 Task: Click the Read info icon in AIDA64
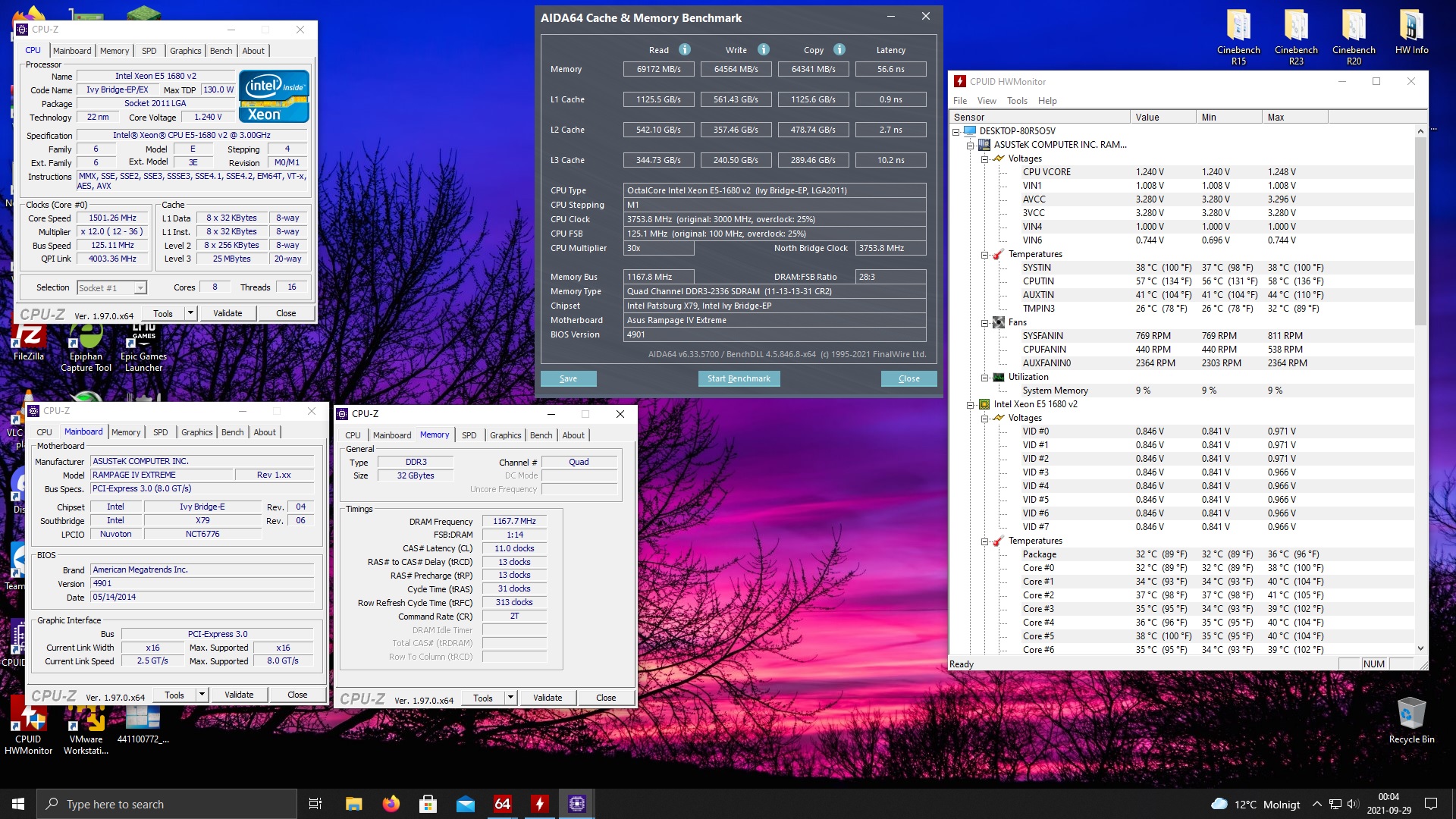[685, 49]
